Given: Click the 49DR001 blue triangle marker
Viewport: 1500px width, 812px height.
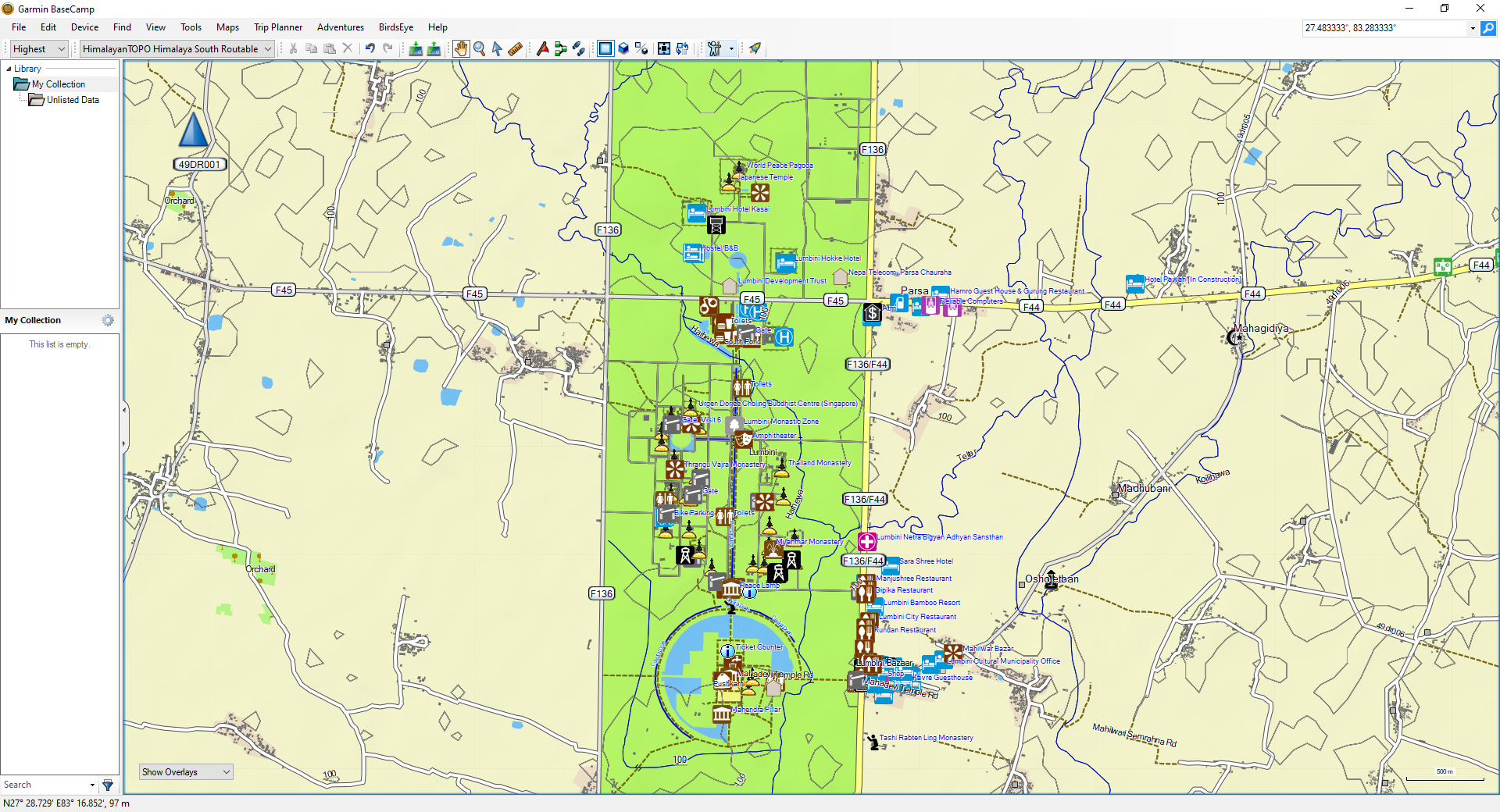Looking at the screenshot, I should [x=193, y=130].
